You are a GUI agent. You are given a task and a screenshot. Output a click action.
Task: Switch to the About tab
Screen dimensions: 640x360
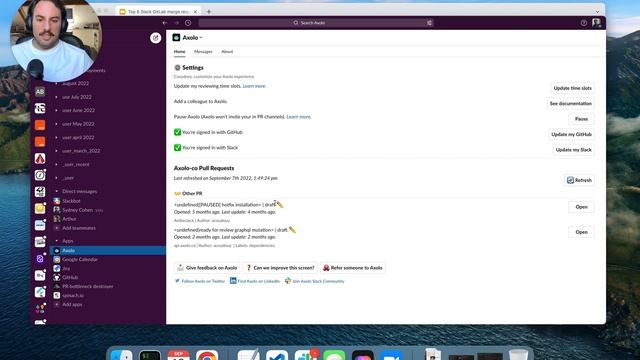pos(227,51)
